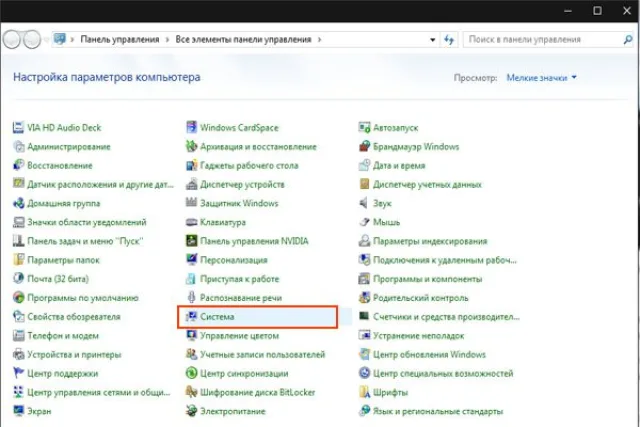Click the Электропитание icon
Screen dimensions: 640x427
[x=191, y=411]
